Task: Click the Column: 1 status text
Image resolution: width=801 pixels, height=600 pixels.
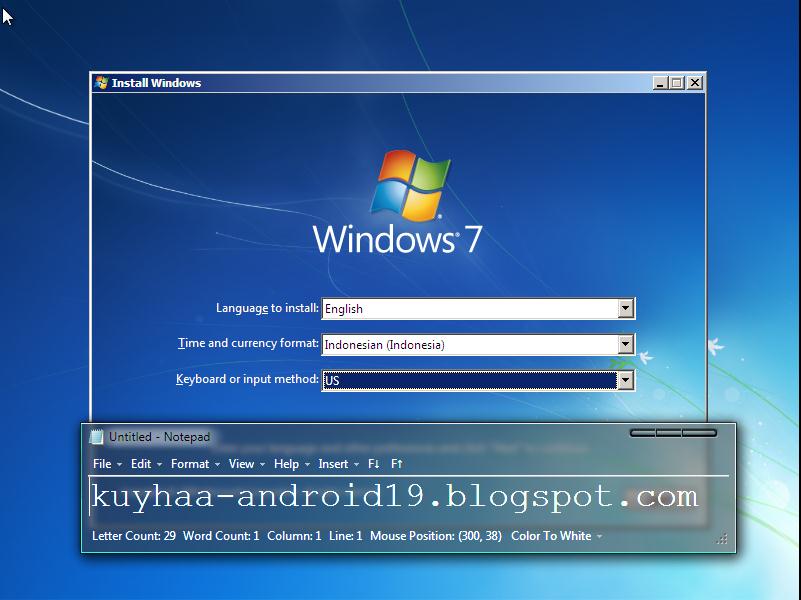Action: 294,536
